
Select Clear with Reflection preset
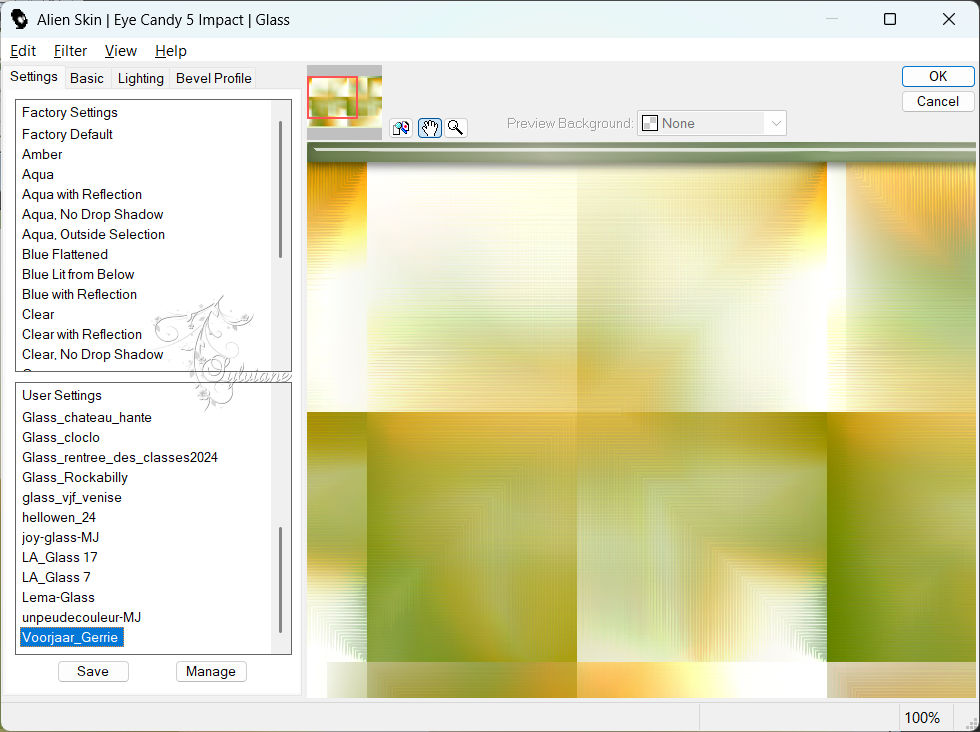[x=82, y=334]
